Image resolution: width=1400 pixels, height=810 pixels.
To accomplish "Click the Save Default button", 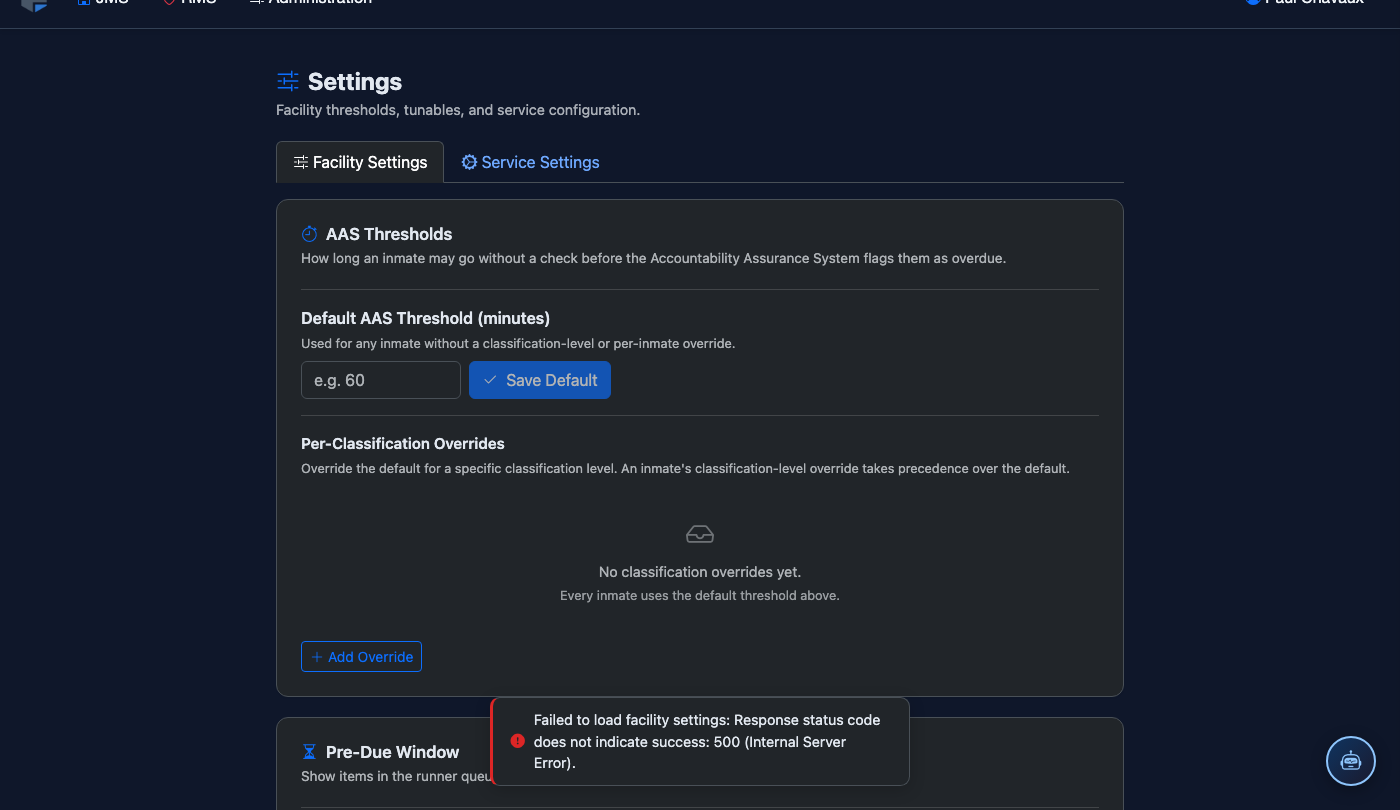I will 540,380.
